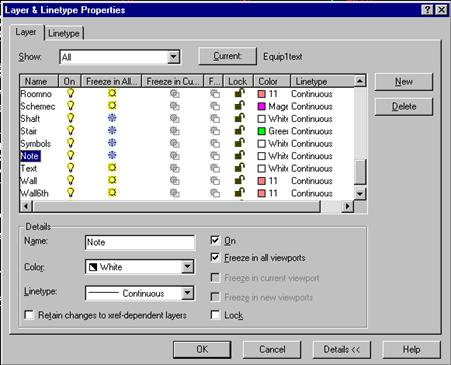Click layer list scroll down arrow

360,193
